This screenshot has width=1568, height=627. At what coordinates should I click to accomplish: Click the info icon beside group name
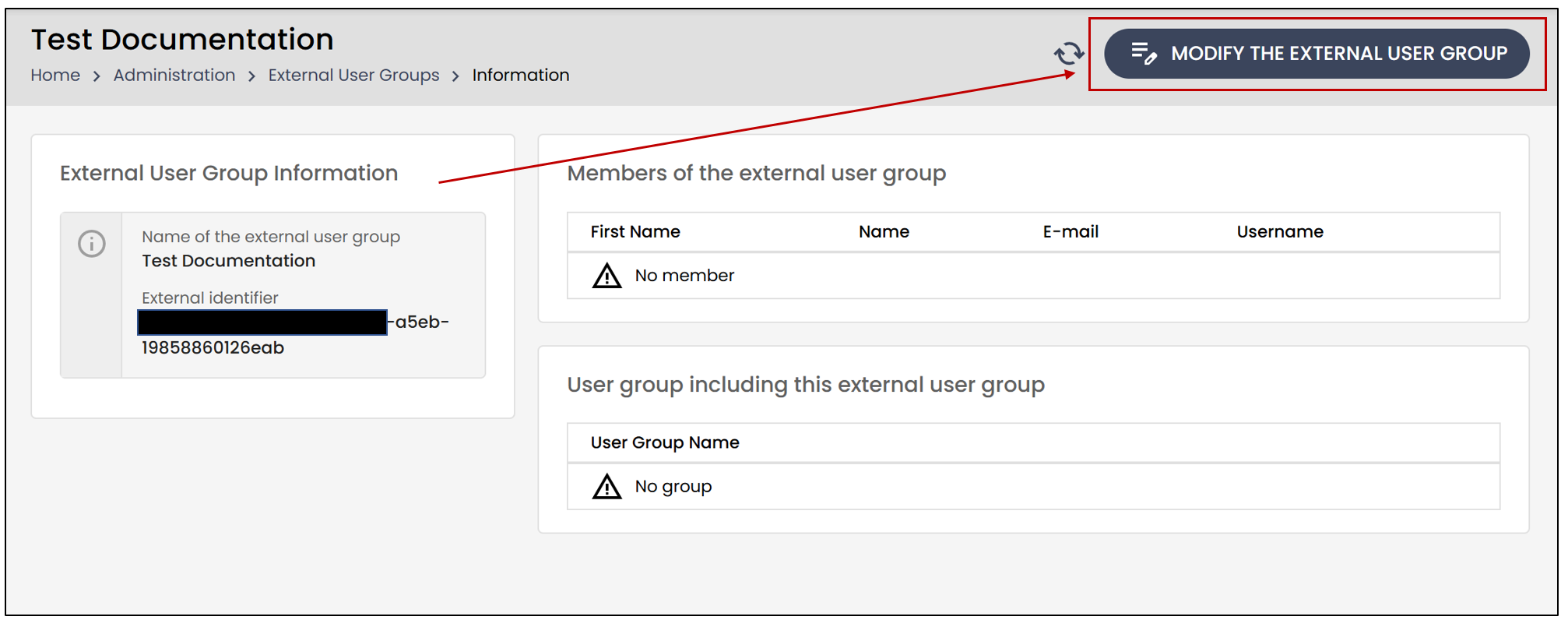(x=92, y=244)
